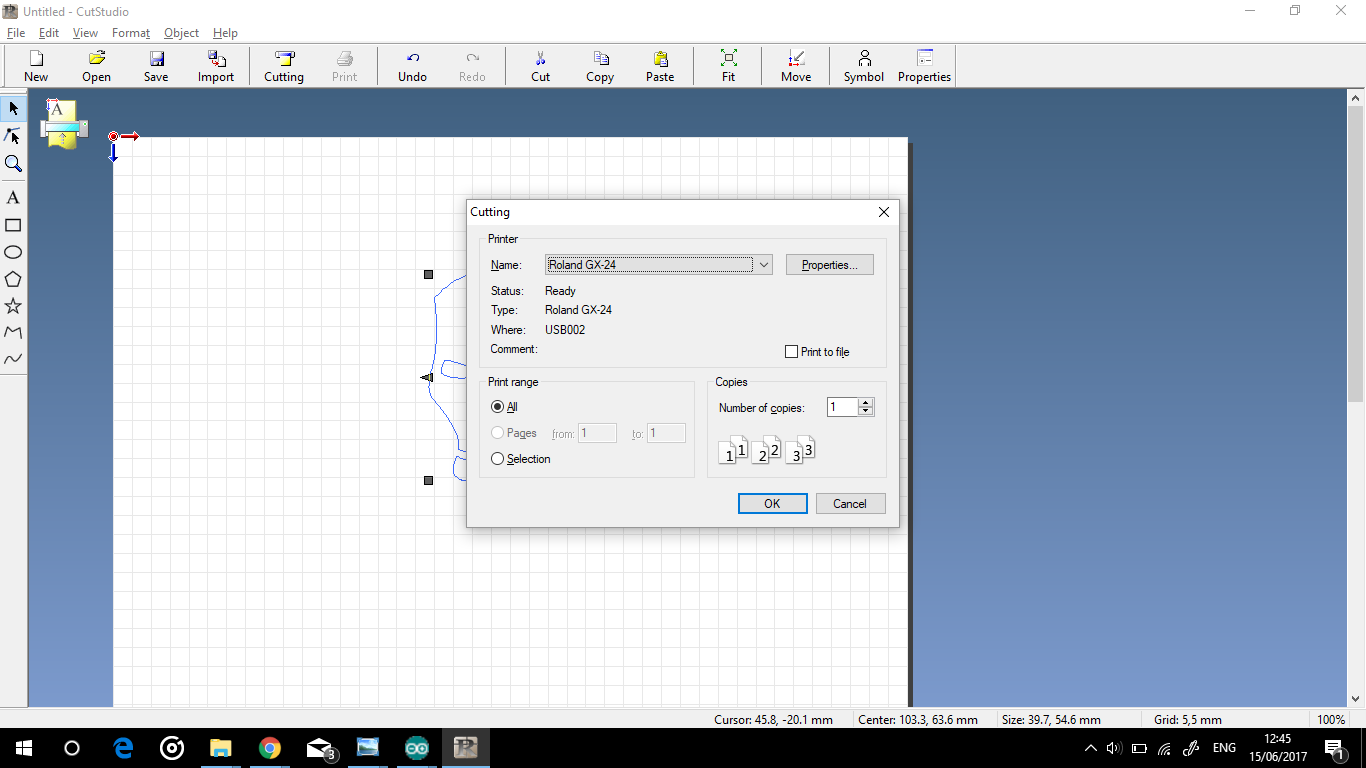Select the polyline drawing tool
1366x768 pixels.
click(x=13, y=332)
